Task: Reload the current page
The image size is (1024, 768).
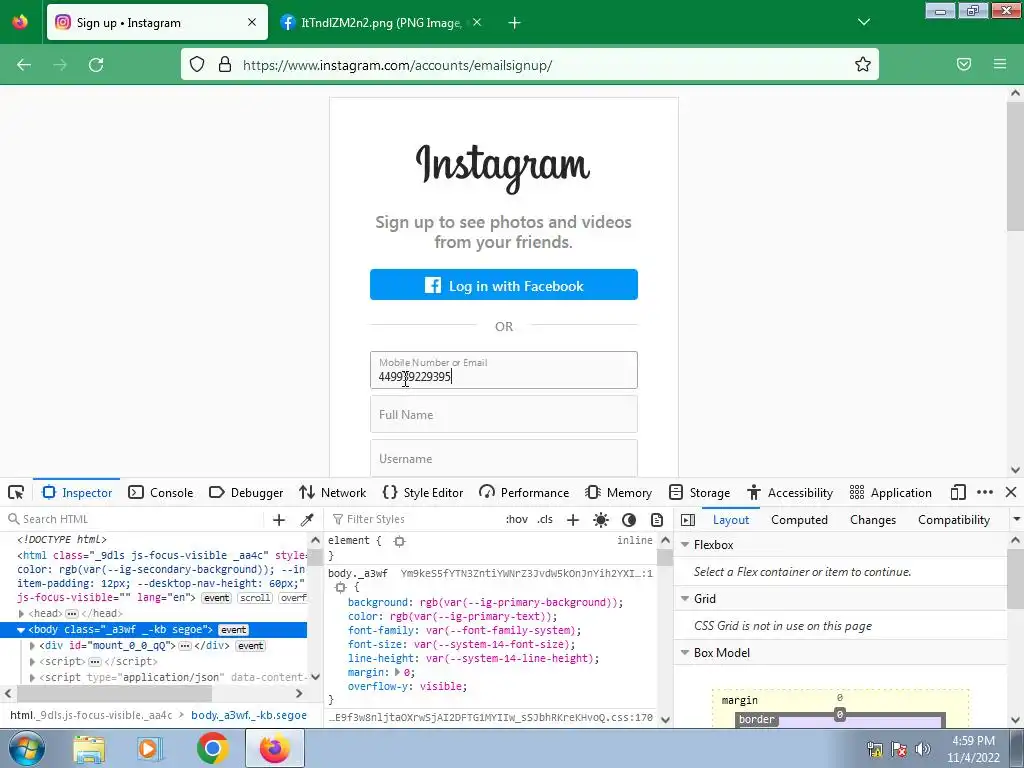Action: click(96, 65)
